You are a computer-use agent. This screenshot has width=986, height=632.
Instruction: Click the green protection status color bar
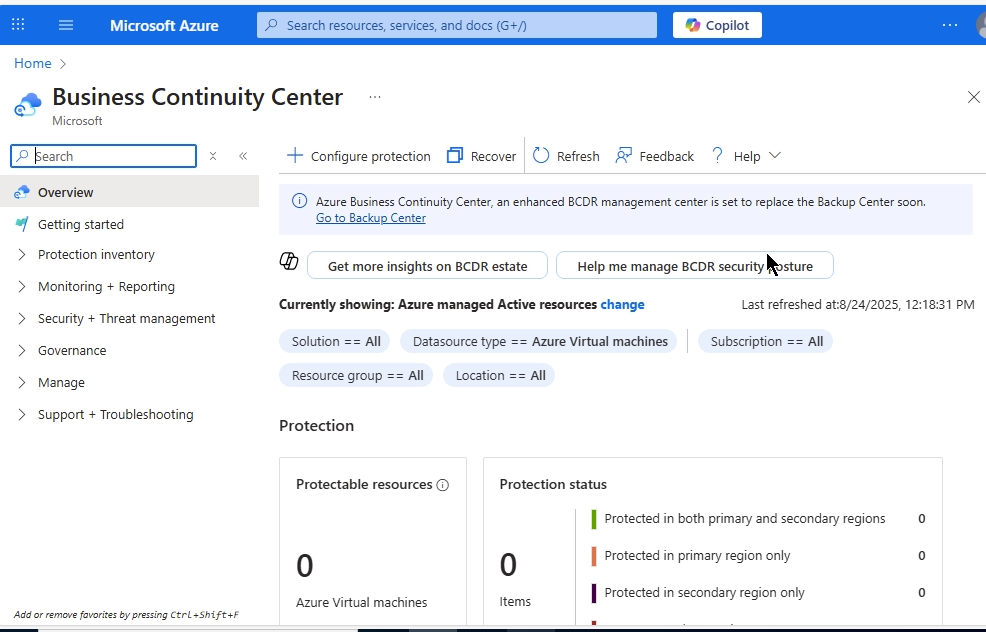594,519
